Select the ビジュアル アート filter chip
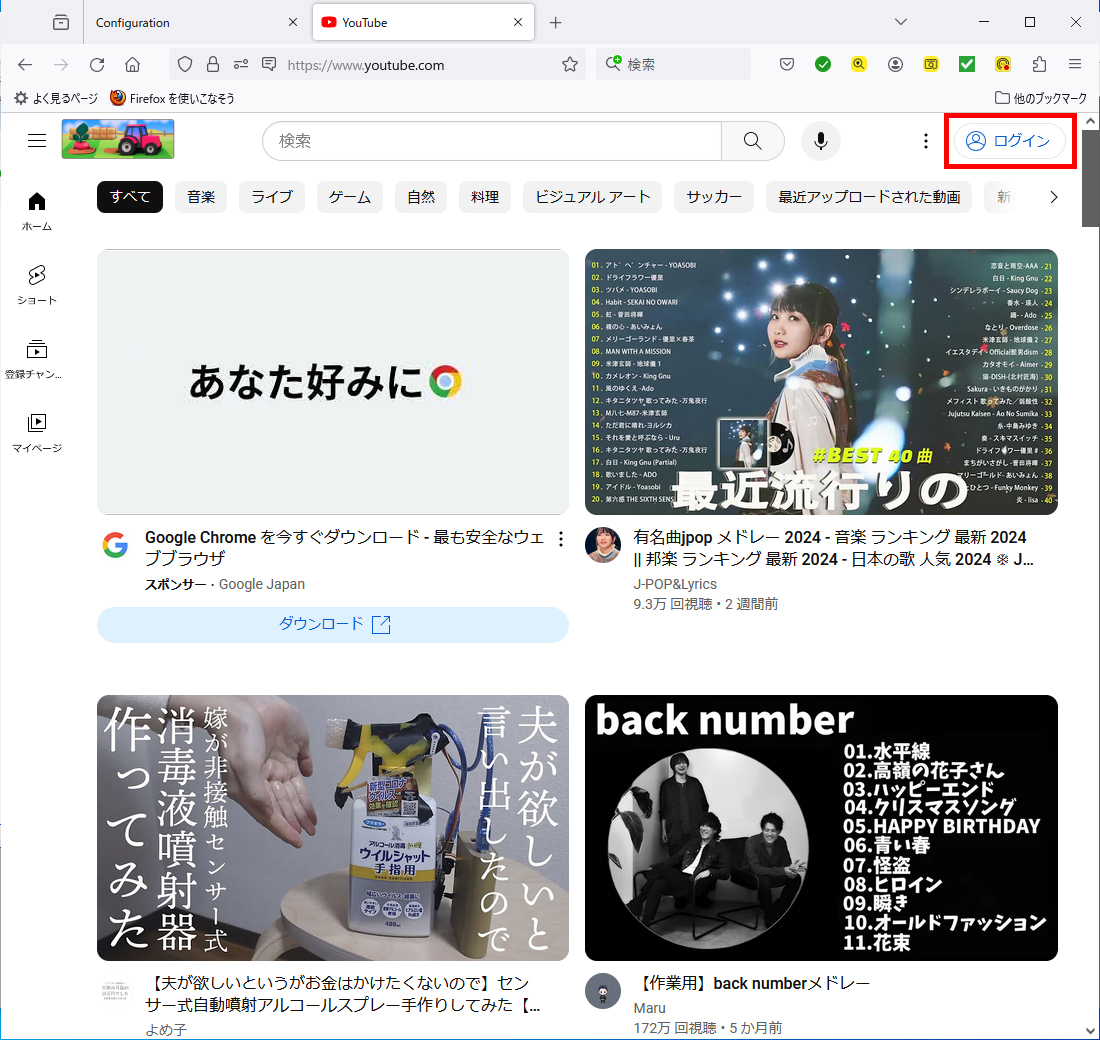The image size is (1100, 1040). pyautogui.click(x=593, y=197)
